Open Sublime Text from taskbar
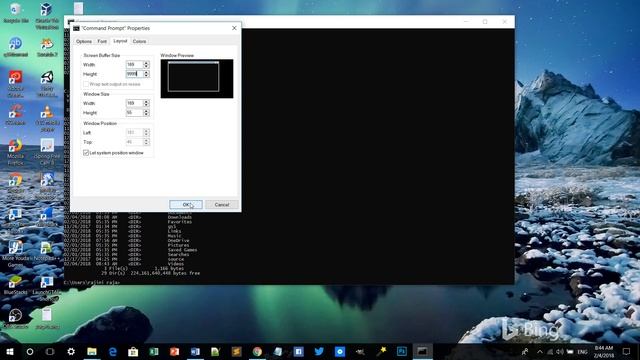 click(236, 351)
